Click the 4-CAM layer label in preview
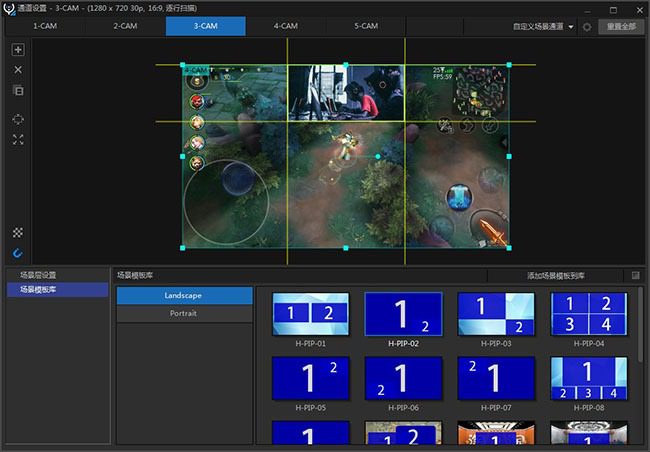 [196, 70]
